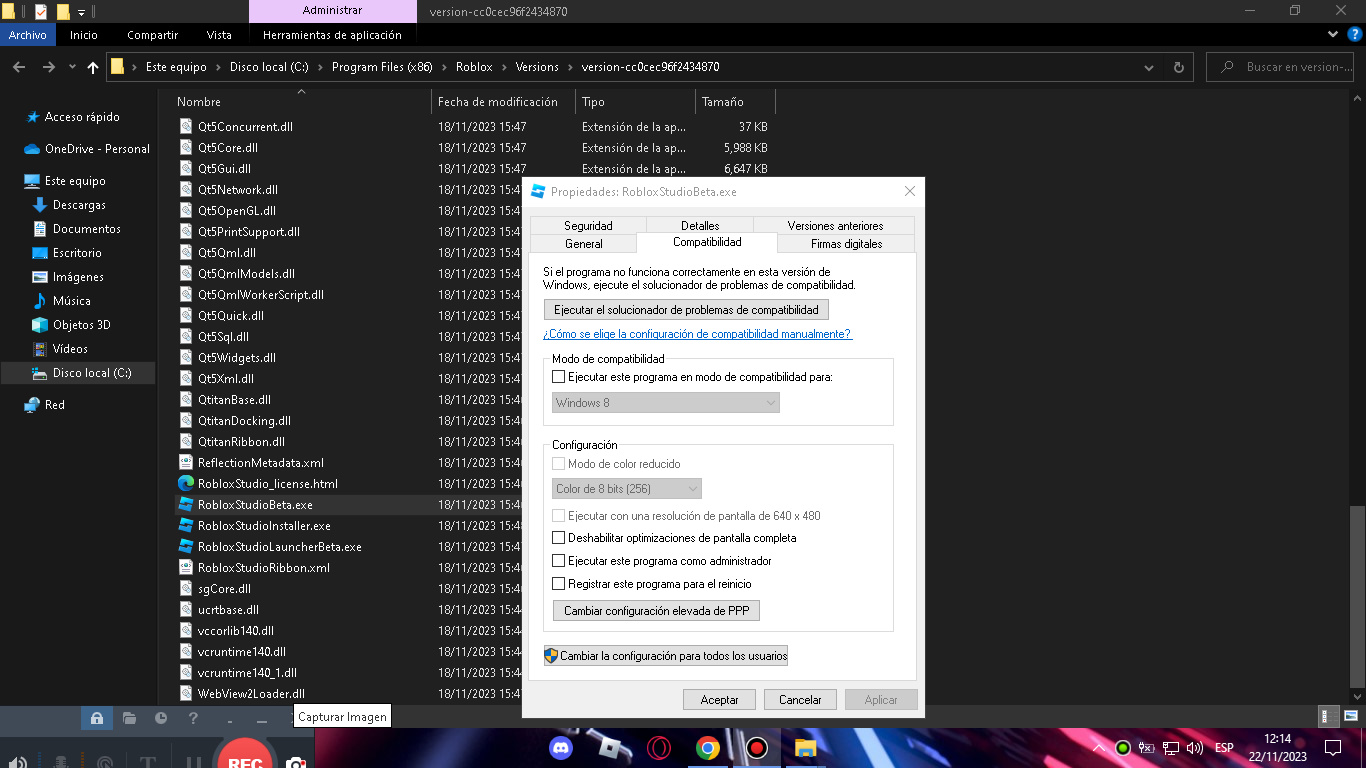The image size is (1366, 768).
Task: Open the General tab in properties
Action: (x=584, y=244)
